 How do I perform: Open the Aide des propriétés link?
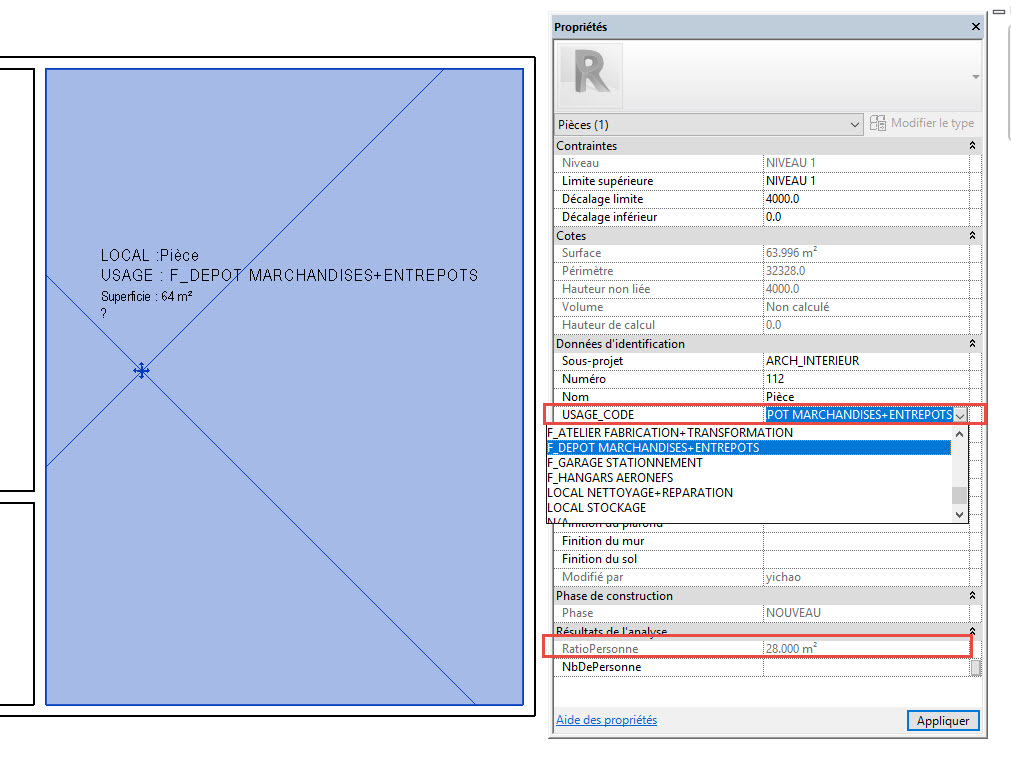click(x=606, y=720)
